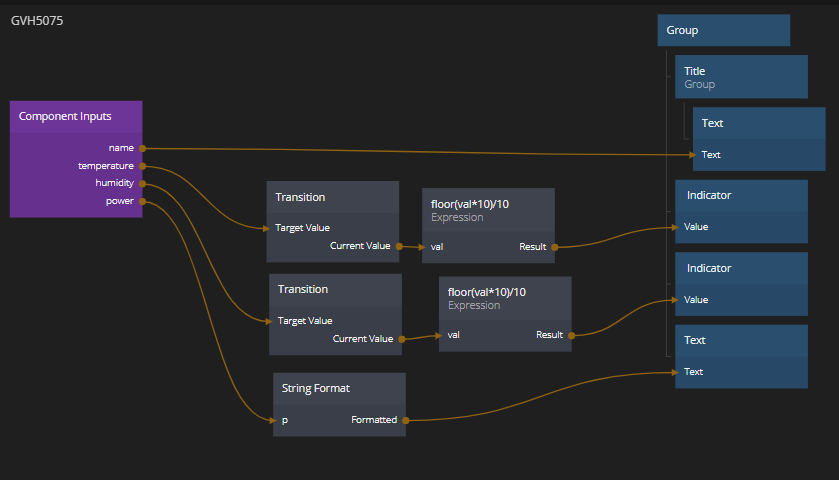Click the humidity output port dot
The width and height of the screenshot is (839, 480).
[143, 184]
